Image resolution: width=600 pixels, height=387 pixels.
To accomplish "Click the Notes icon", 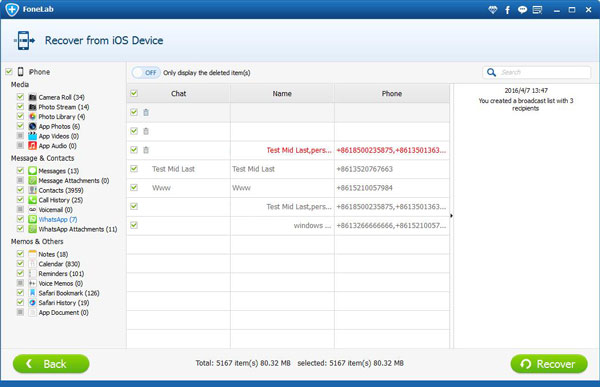I will 33,254.
